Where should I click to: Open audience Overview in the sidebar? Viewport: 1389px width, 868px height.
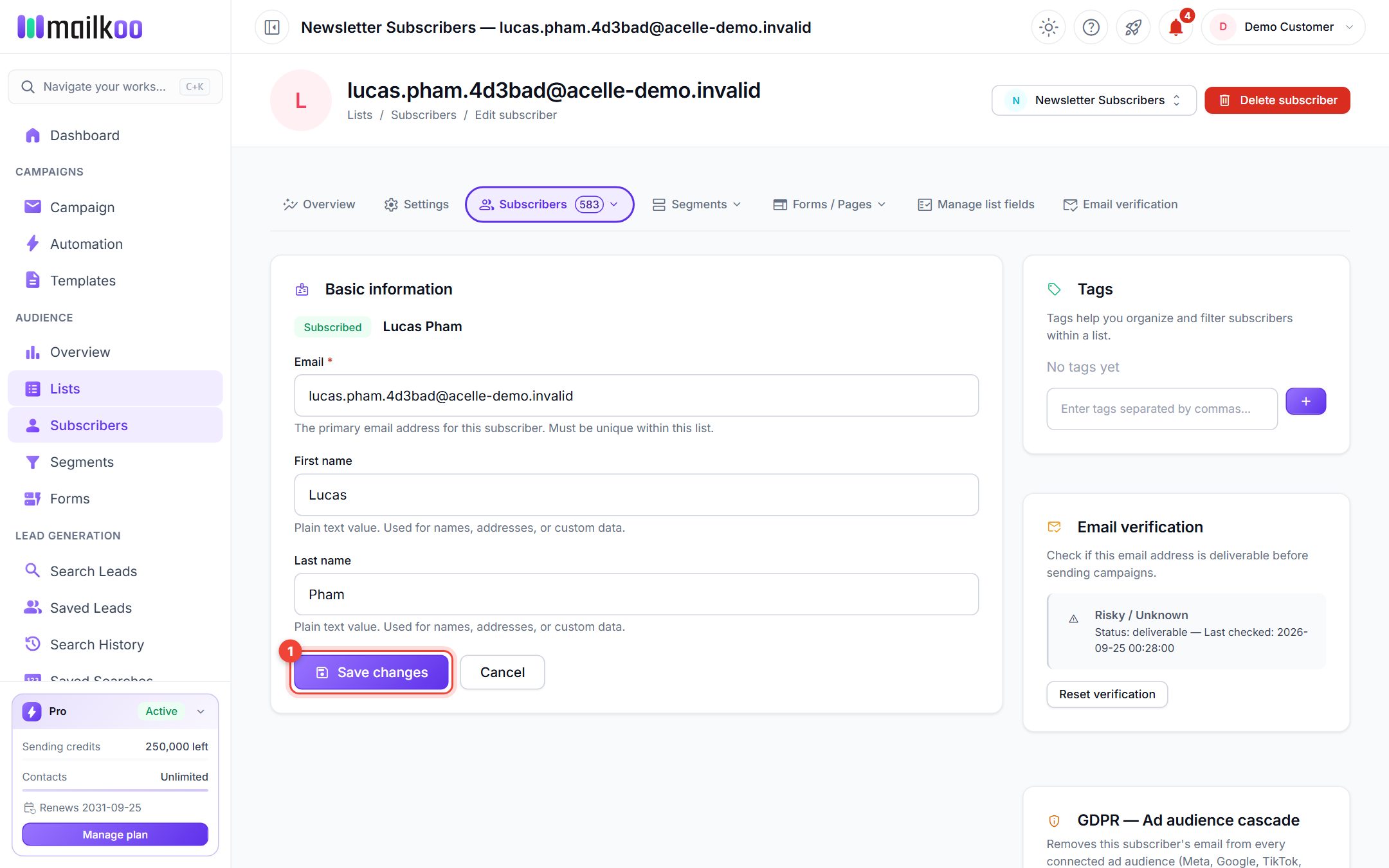115,352
